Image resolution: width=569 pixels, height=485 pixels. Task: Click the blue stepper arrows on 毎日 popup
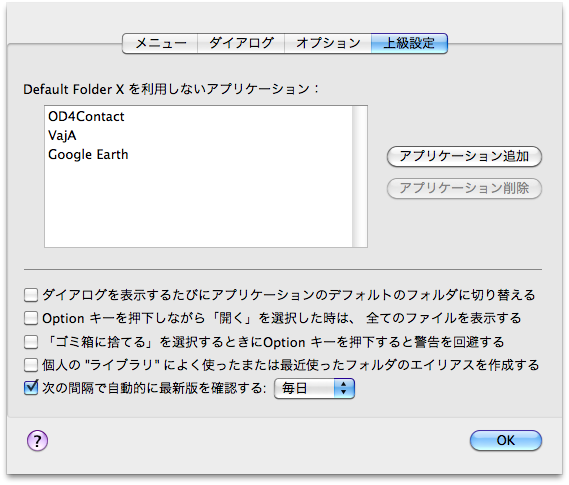click(x=344, y=389)
